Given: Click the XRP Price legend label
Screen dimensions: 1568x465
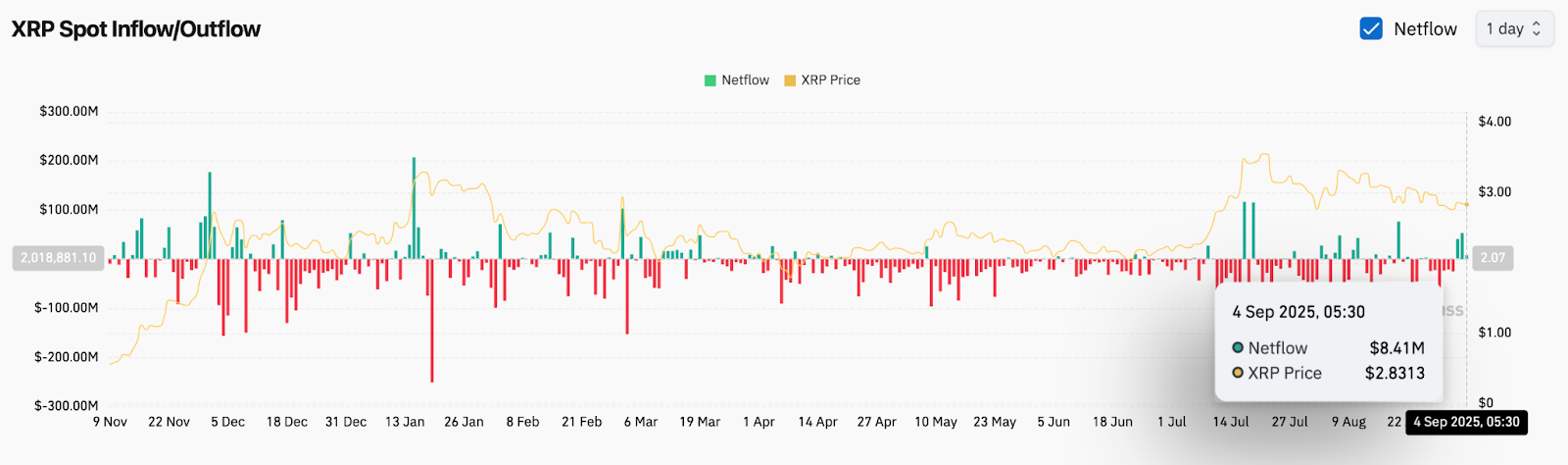Looking at the screenshot, I should pos(831,80).
